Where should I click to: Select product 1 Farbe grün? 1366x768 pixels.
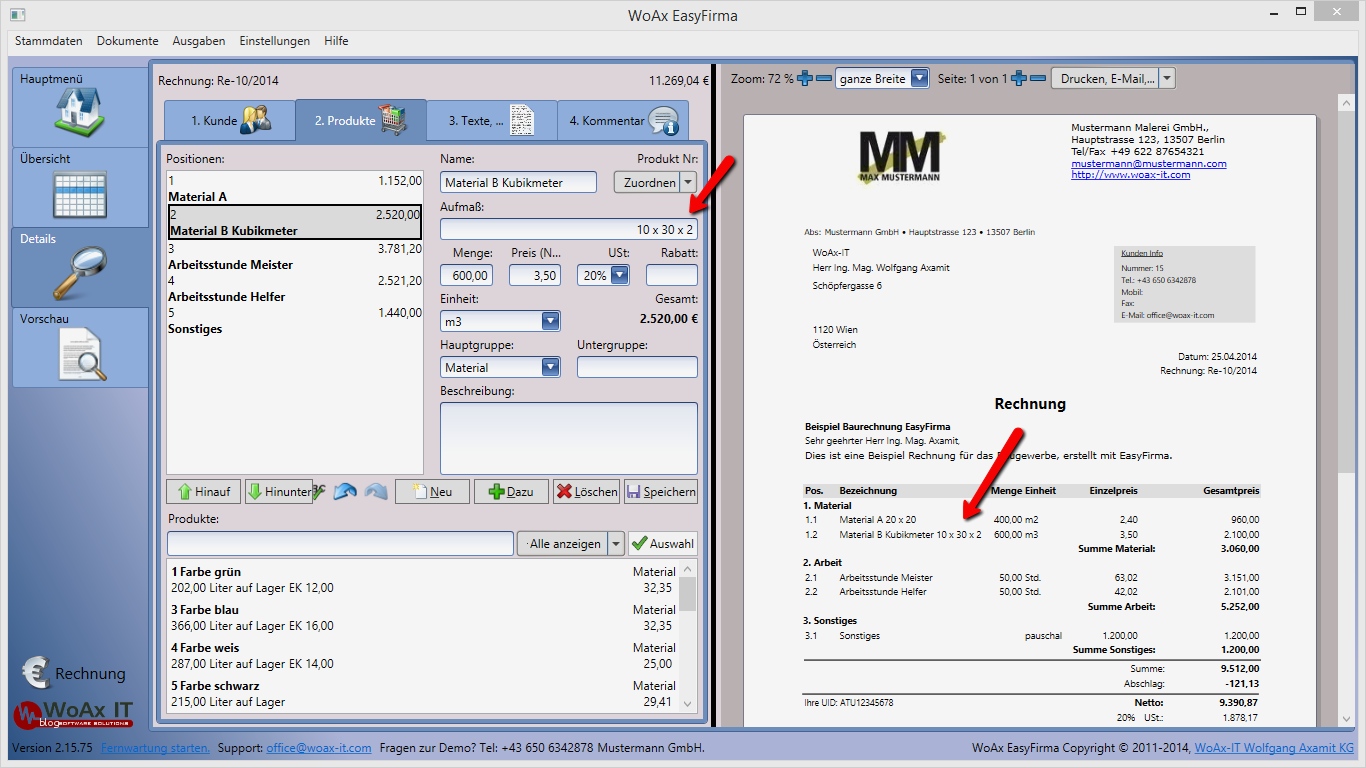(x=423, y=580)
